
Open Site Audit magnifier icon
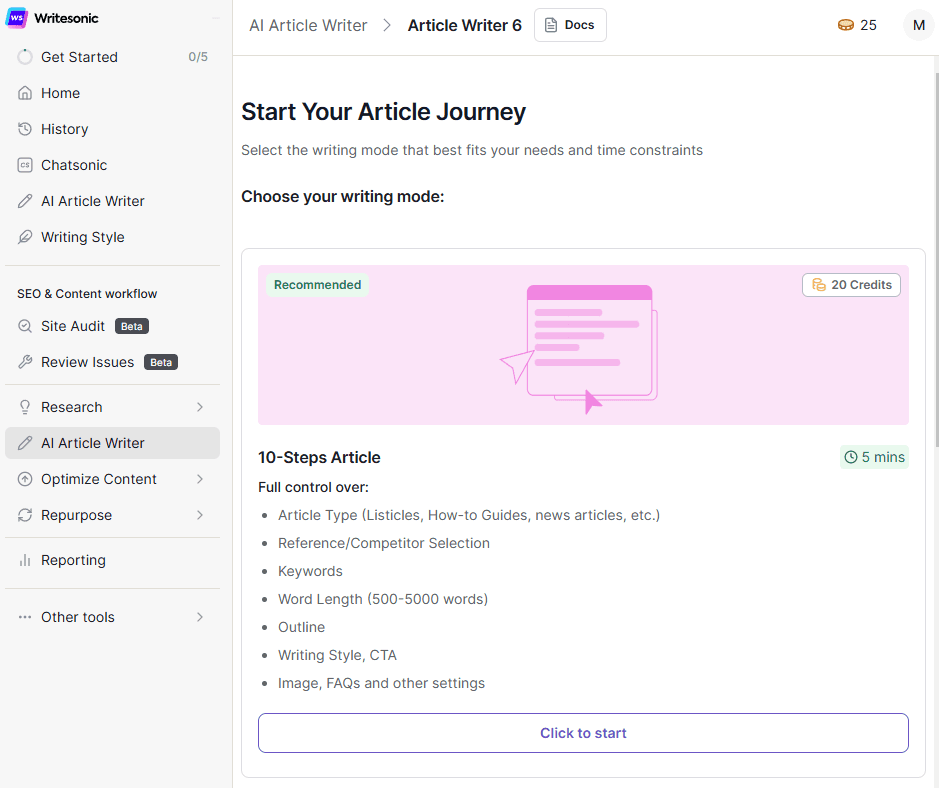pyautogui.click(x=25, y=326)
